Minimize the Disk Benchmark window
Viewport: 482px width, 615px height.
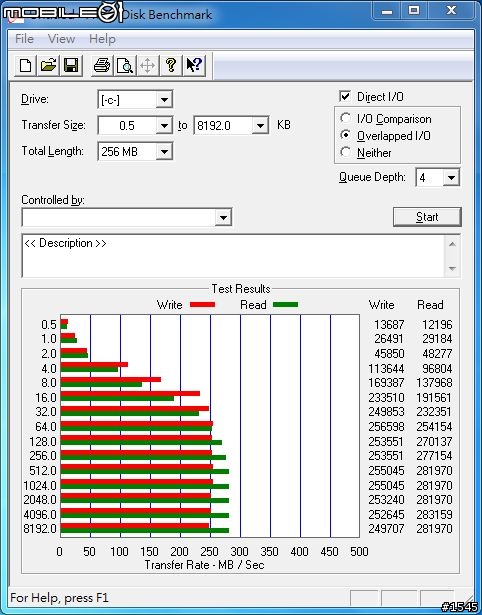387,11
